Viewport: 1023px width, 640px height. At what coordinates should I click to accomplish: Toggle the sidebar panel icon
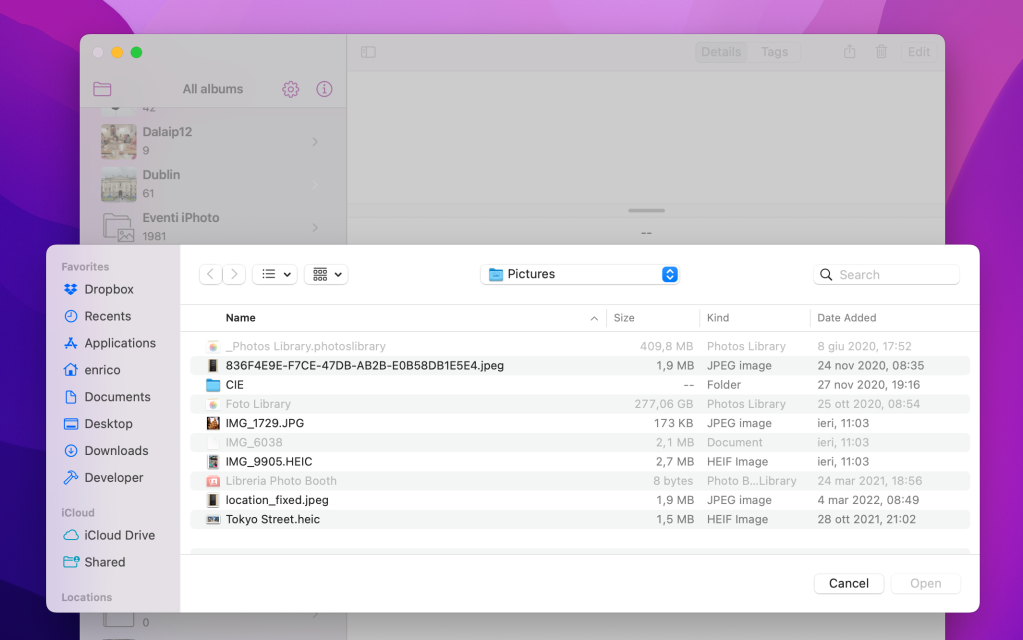click(x=368, y=52)
